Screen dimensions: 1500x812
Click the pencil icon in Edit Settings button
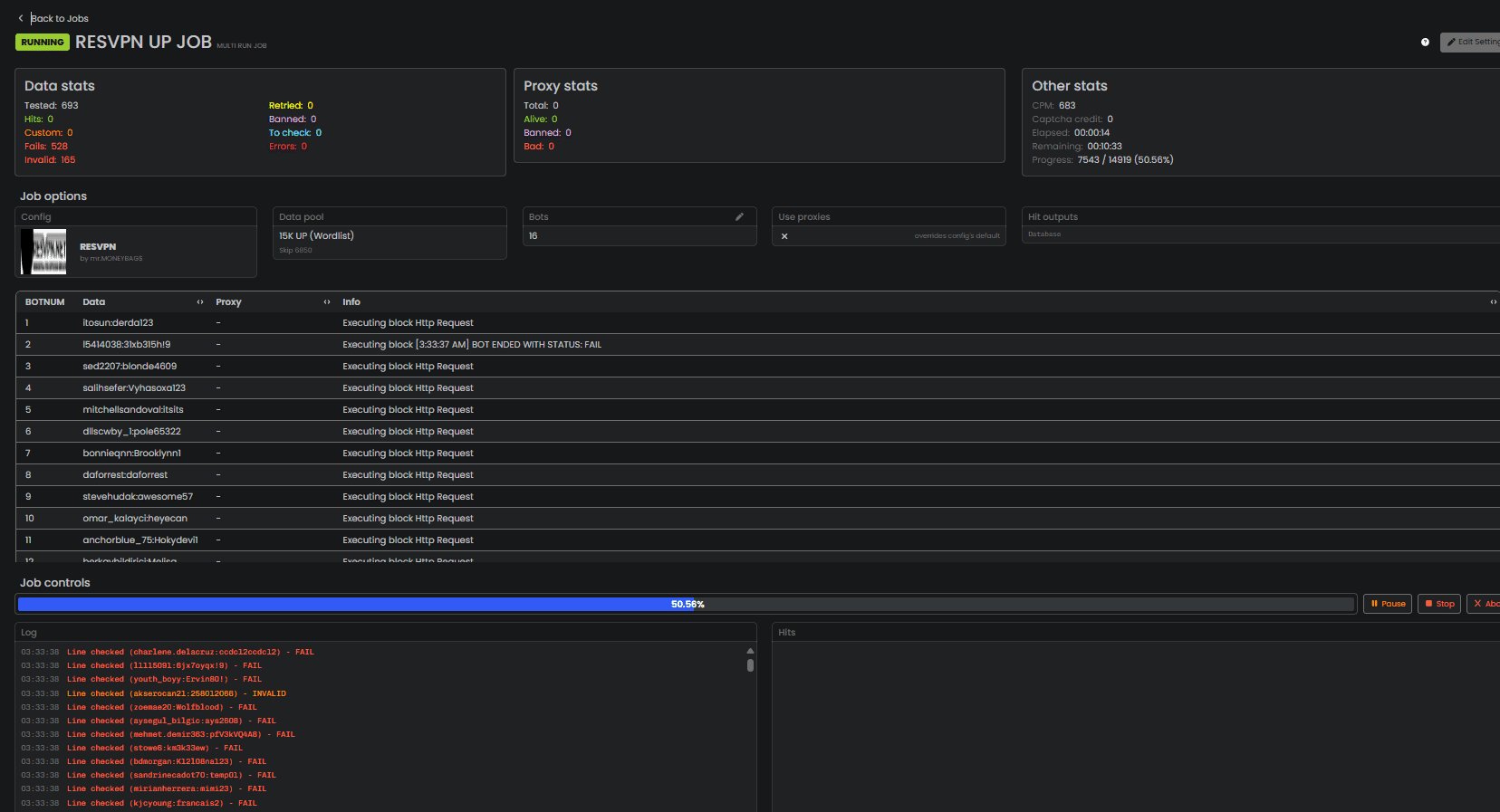[1452, 43]
